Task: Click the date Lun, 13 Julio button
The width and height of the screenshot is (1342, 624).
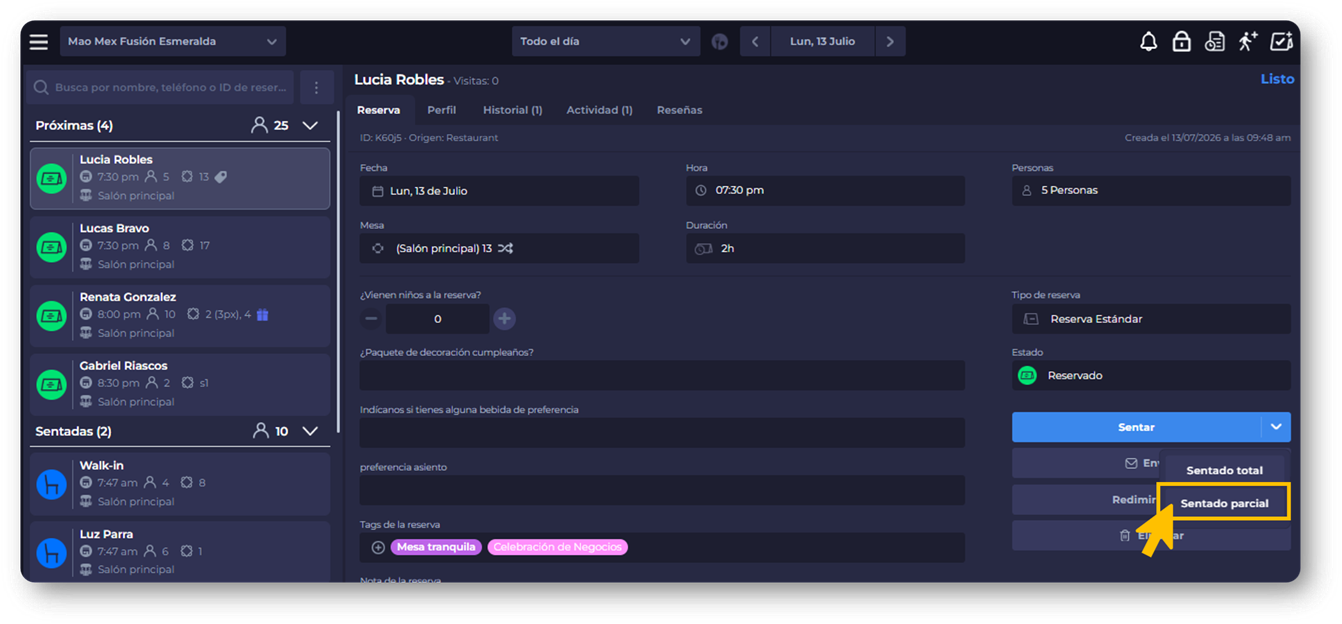Action: click(822, 42)
